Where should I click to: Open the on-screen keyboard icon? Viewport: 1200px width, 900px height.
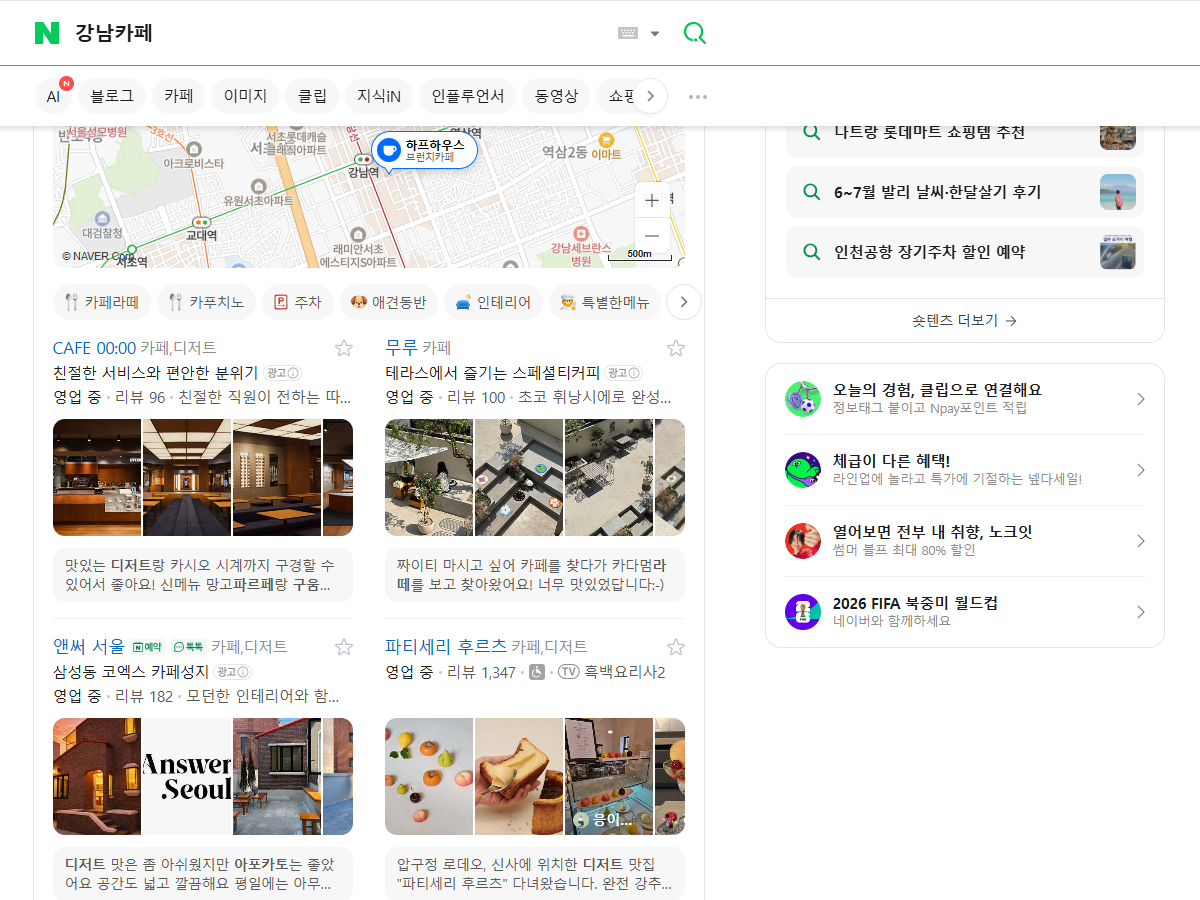628,33
